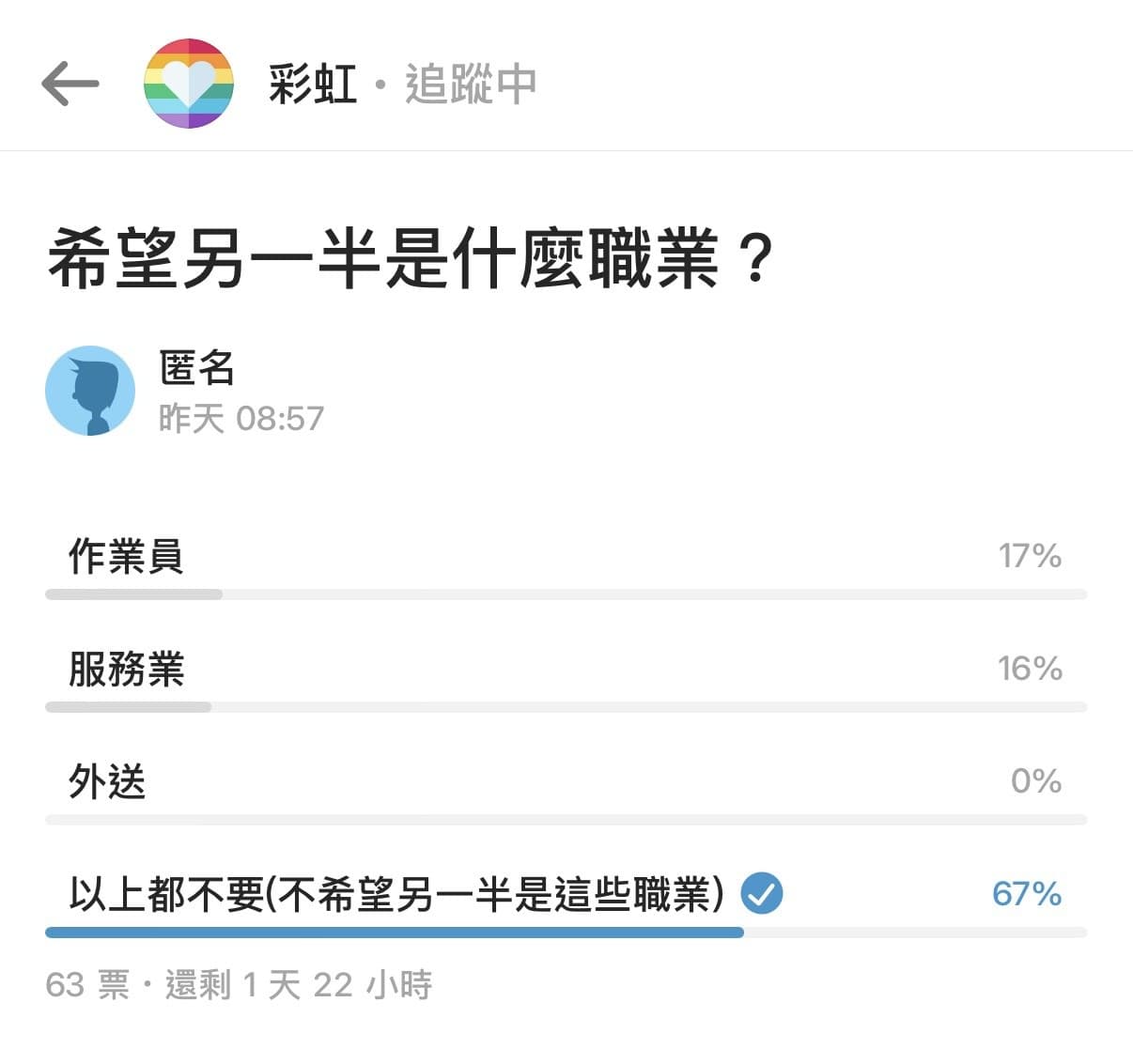Open the rainbow heart board avatar
The height and width of the screenshot is (1064, 1133).
tap(188, 83)
